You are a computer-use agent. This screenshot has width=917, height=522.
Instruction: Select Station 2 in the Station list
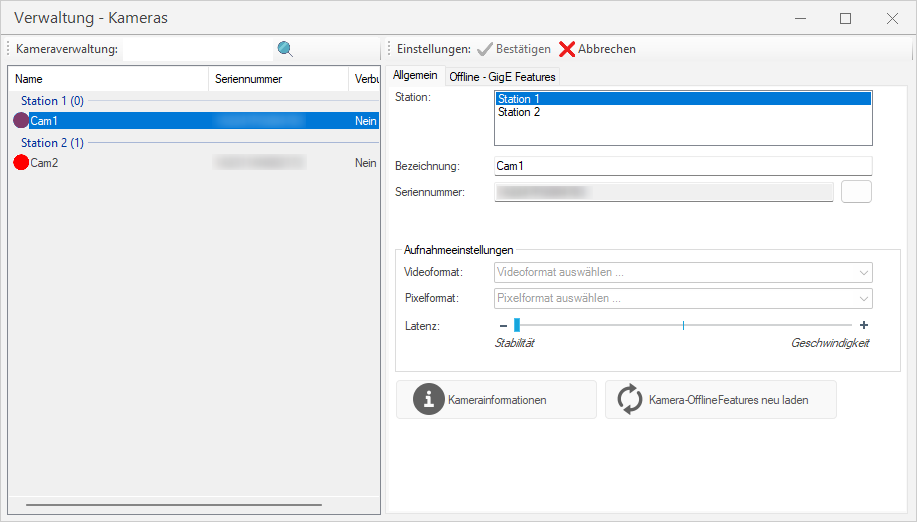click(x=519, y=112)
